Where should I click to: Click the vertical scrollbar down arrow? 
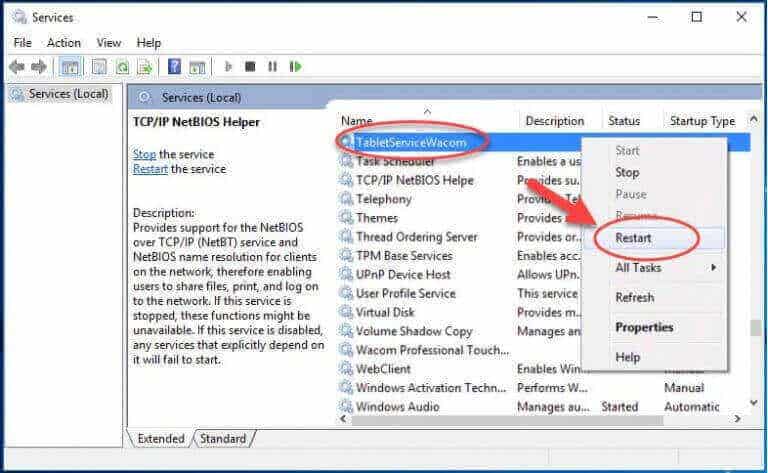click(x=754, y=402)
